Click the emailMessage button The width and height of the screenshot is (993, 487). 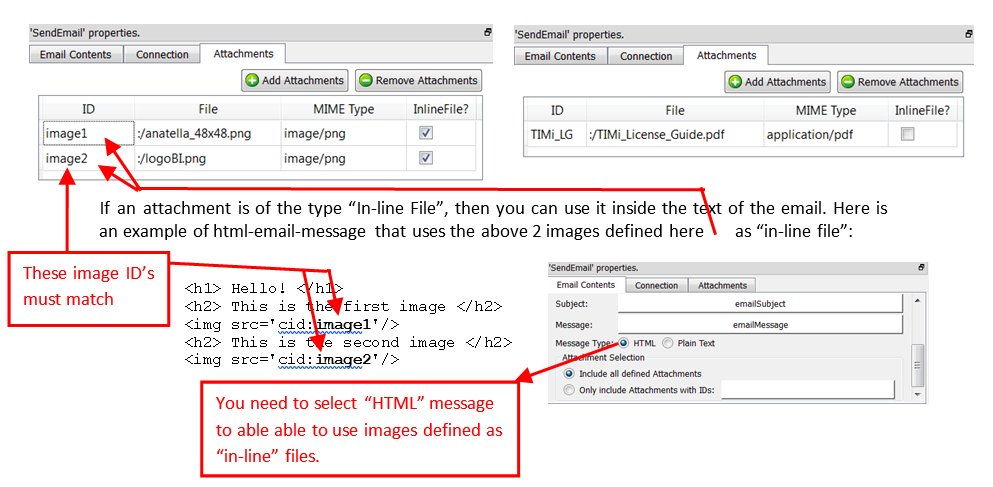[x=760, y=325]
